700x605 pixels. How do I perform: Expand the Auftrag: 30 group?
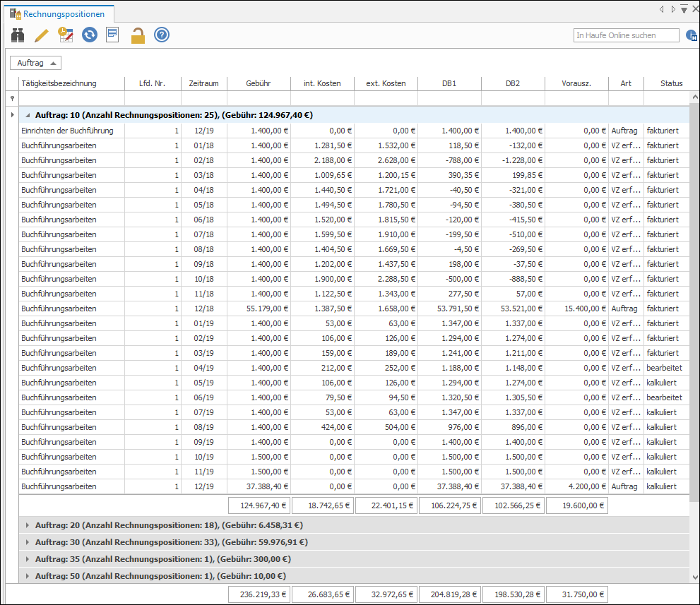27,542
